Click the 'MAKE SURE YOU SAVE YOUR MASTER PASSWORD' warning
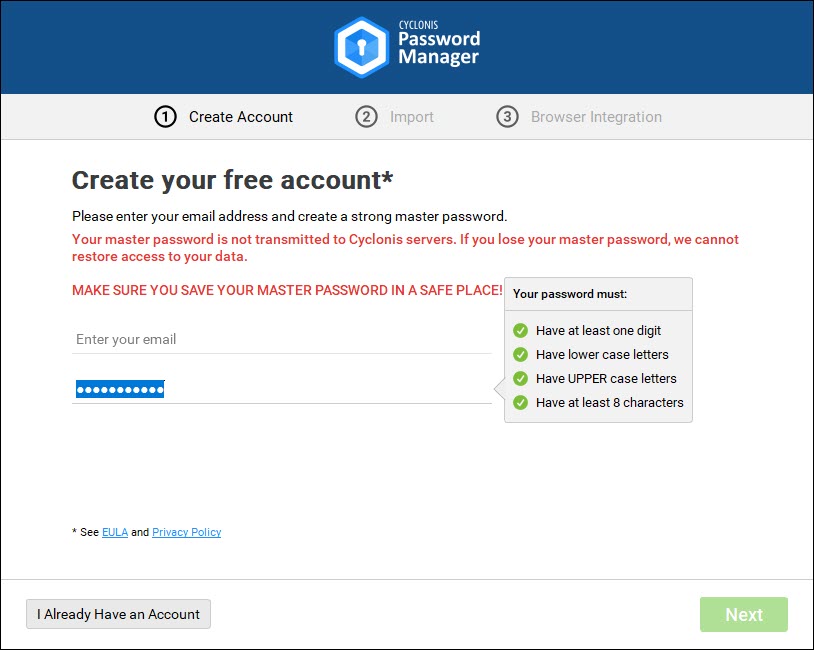This screenshot has width=814, height=650. [287, 290]
